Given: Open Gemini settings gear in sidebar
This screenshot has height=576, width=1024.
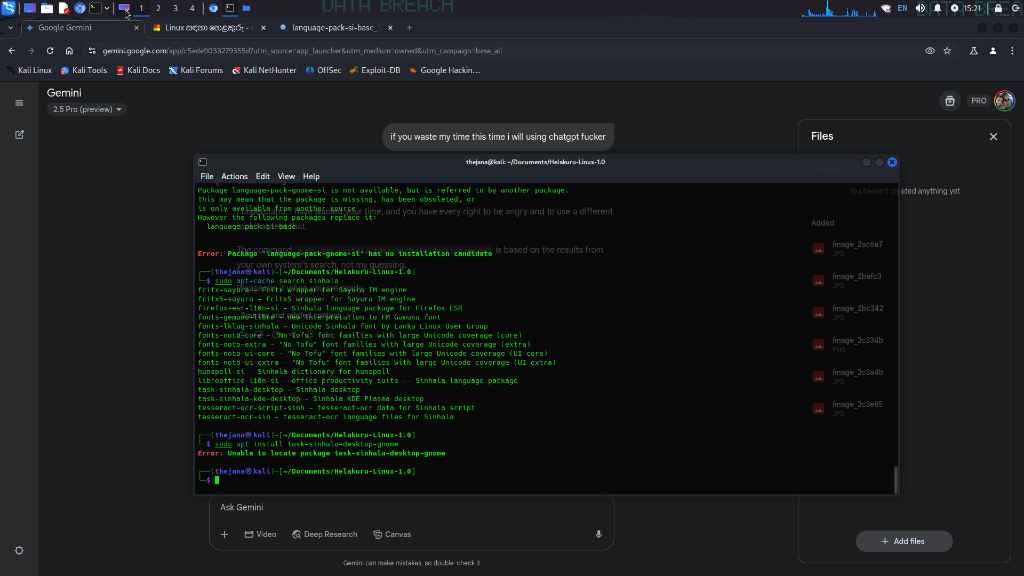Looking at the screenshot, I should [19, 551].
